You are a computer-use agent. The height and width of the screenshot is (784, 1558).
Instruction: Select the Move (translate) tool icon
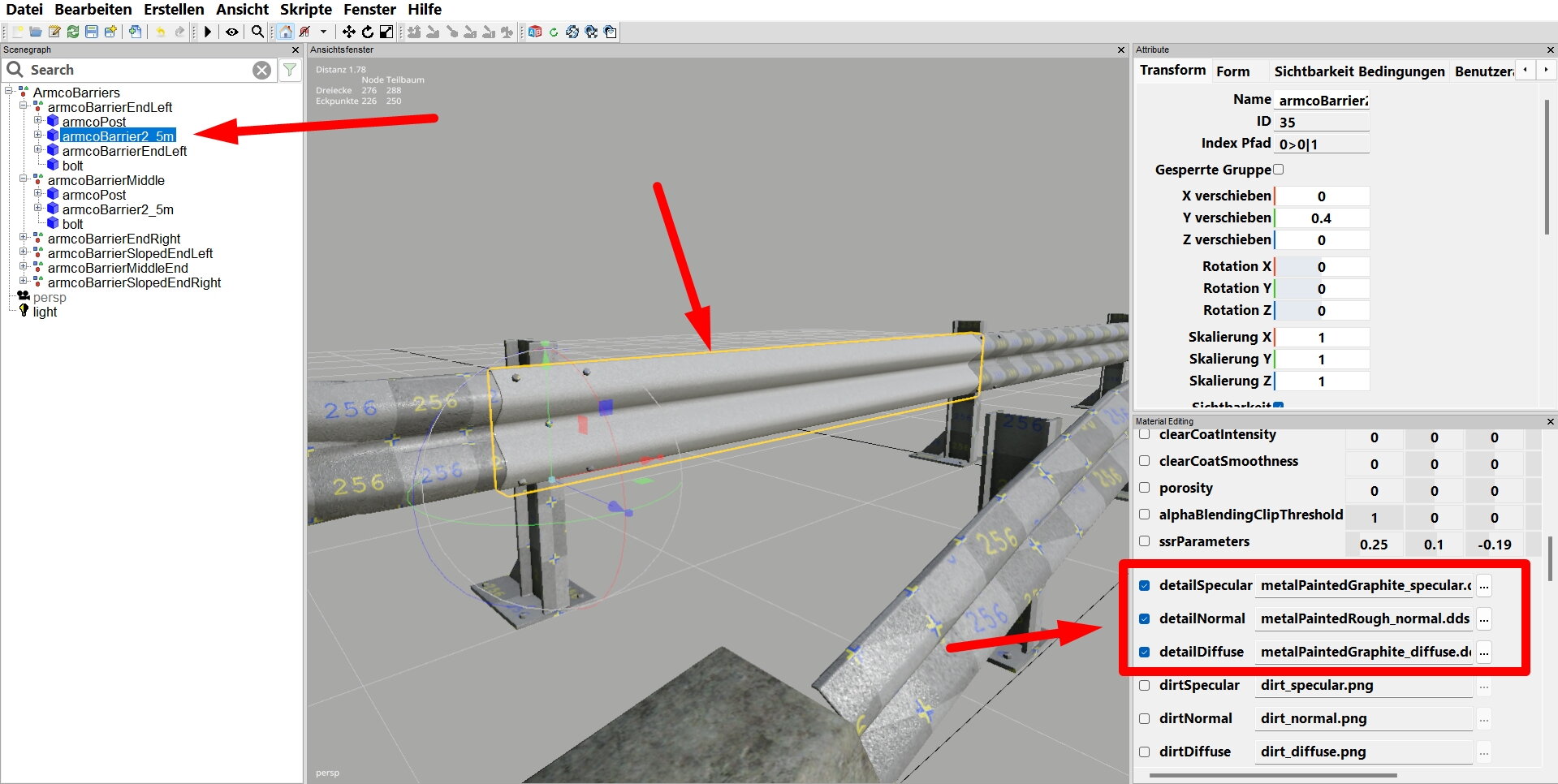pyautogui.click(x=348, y=32)
